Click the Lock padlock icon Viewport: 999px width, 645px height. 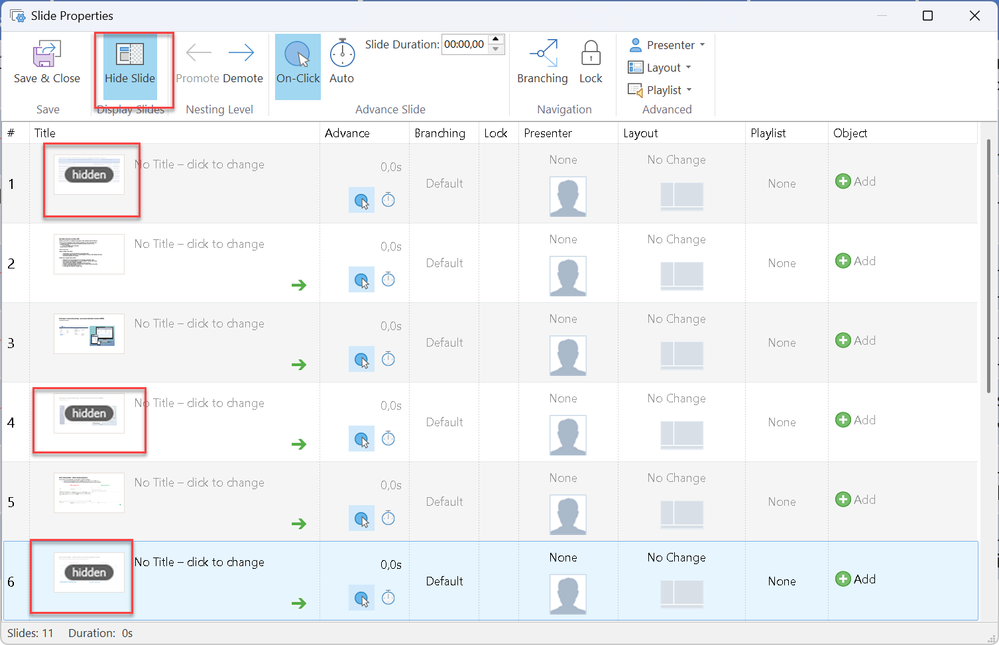(591, 55)
